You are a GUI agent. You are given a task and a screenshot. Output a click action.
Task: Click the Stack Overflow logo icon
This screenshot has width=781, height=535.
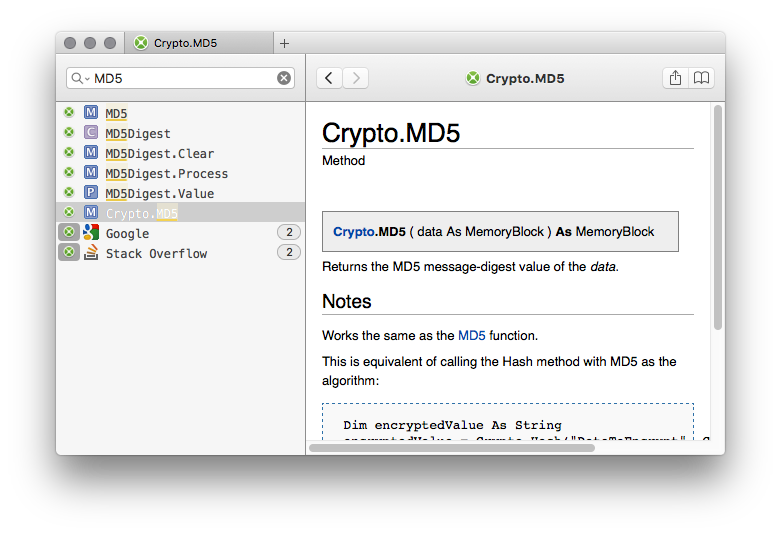91,253
